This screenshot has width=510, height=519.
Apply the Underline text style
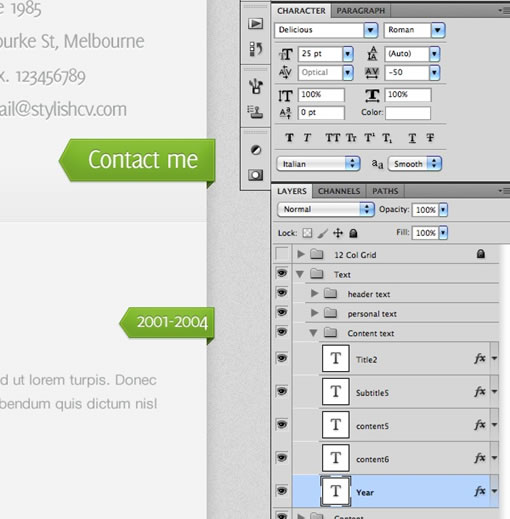412,138
